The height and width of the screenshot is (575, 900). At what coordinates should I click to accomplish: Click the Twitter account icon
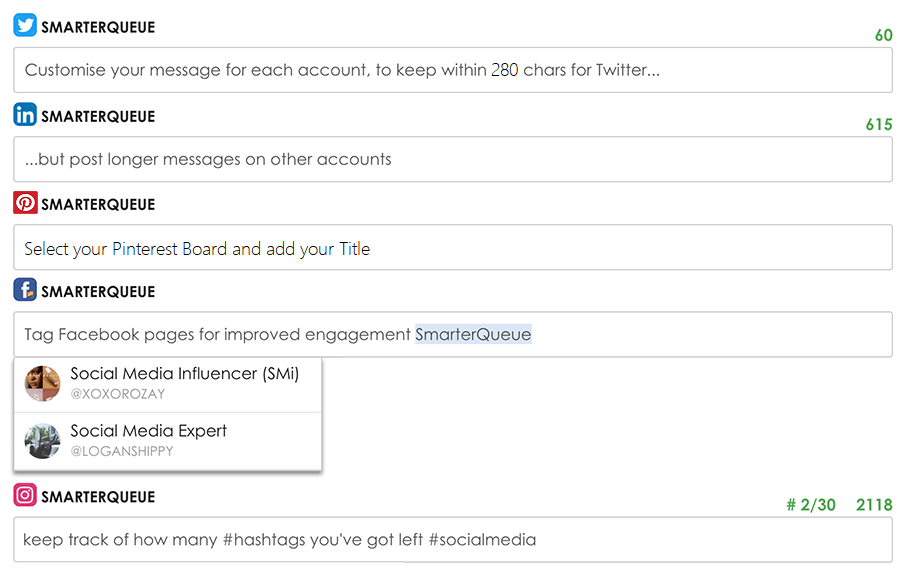pos(25,25)
